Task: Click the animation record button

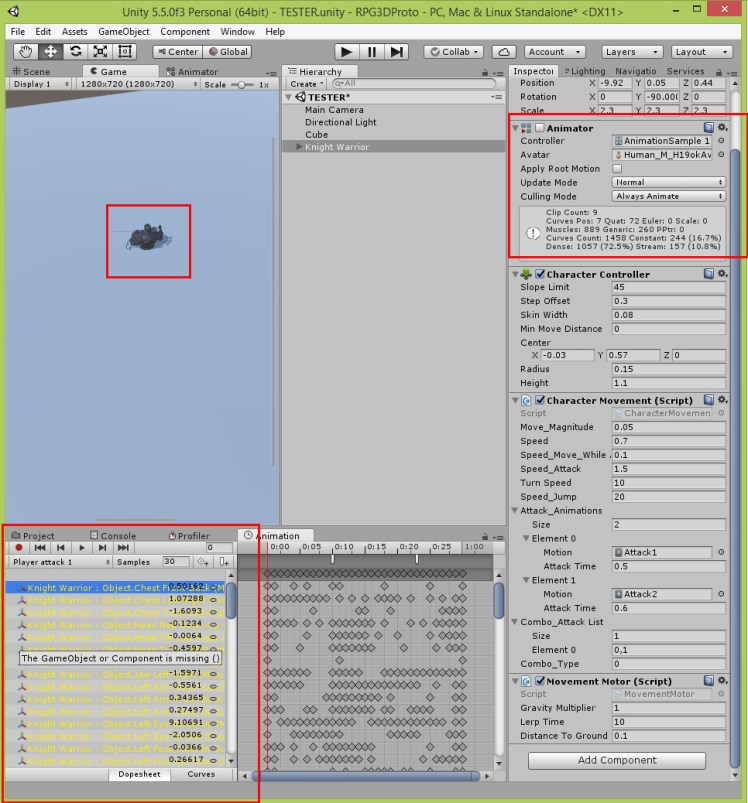Action: (x=18, y=547)
